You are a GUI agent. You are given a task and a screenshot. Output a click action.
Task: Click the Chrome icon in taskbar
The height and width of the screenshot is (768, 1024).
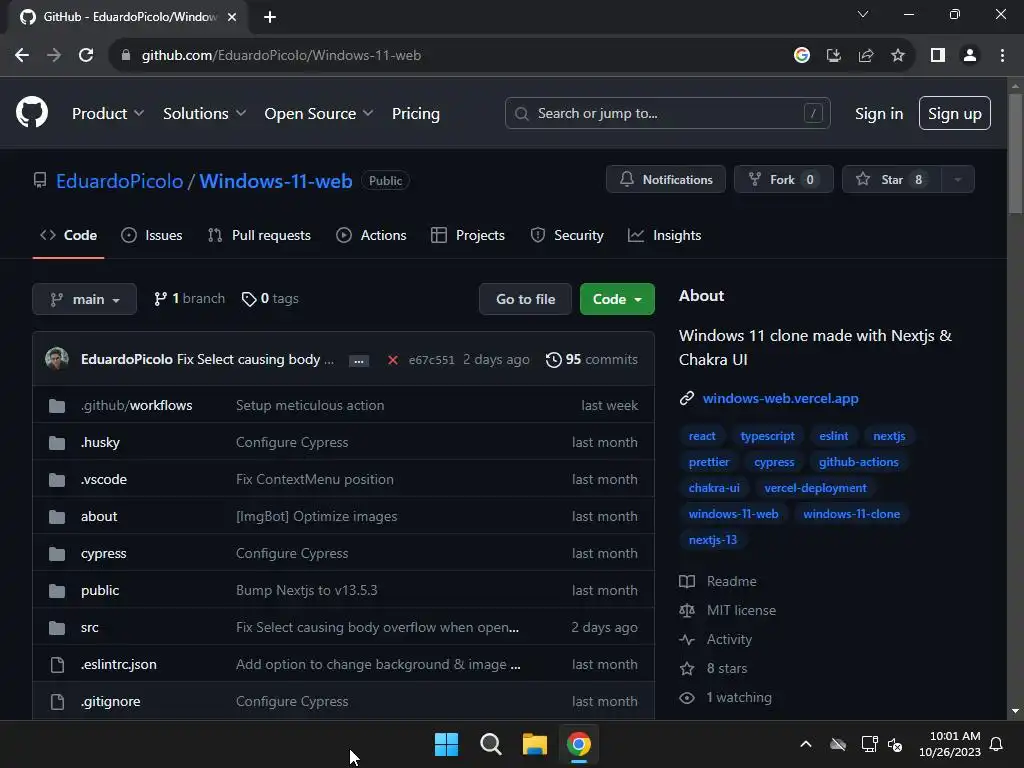[579, 744]
